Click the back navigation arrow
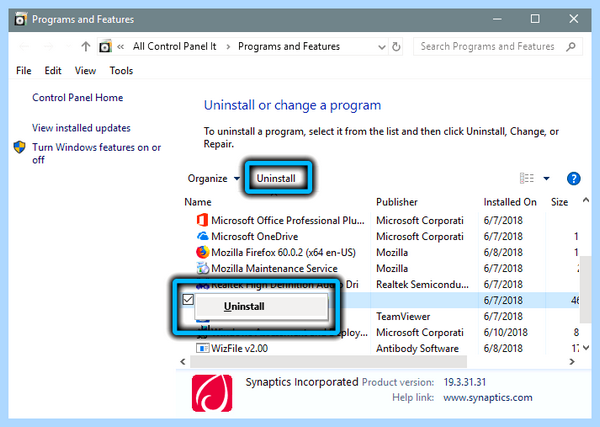Screen dimensions: 600x427 point(24,47)
